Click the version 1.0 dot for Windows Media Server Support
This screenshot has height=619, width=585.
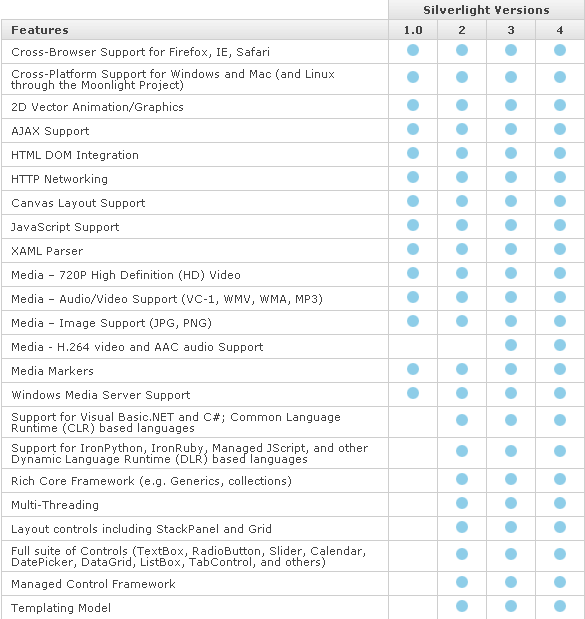point(413,393)
